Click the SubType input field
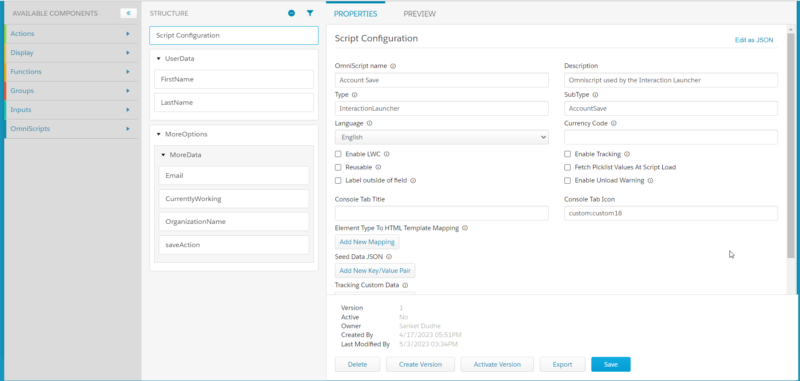Image resolution: width=800 pixels, height=381 pixels. [x=671, y=109]
